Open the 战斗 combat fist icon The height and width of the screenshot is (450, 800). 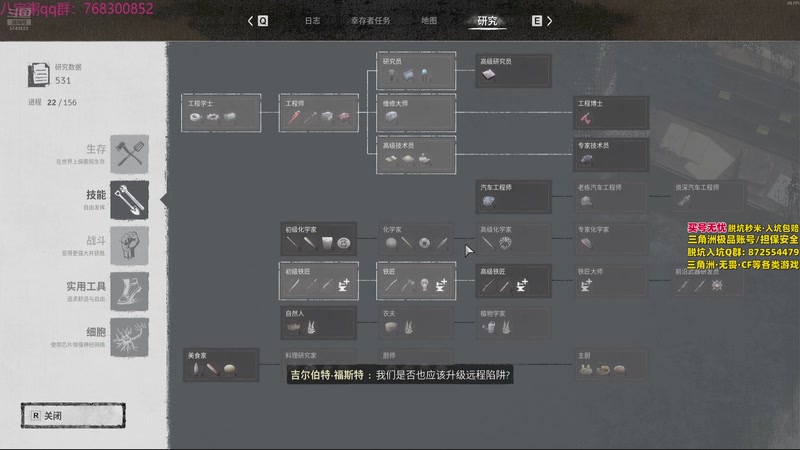coord(130,246)
